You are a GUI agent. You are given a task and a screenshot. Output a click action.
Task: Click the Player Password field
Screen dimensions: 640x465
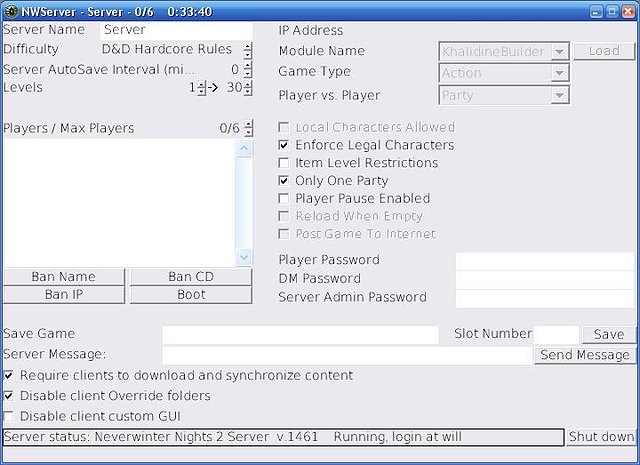[545, 260]
